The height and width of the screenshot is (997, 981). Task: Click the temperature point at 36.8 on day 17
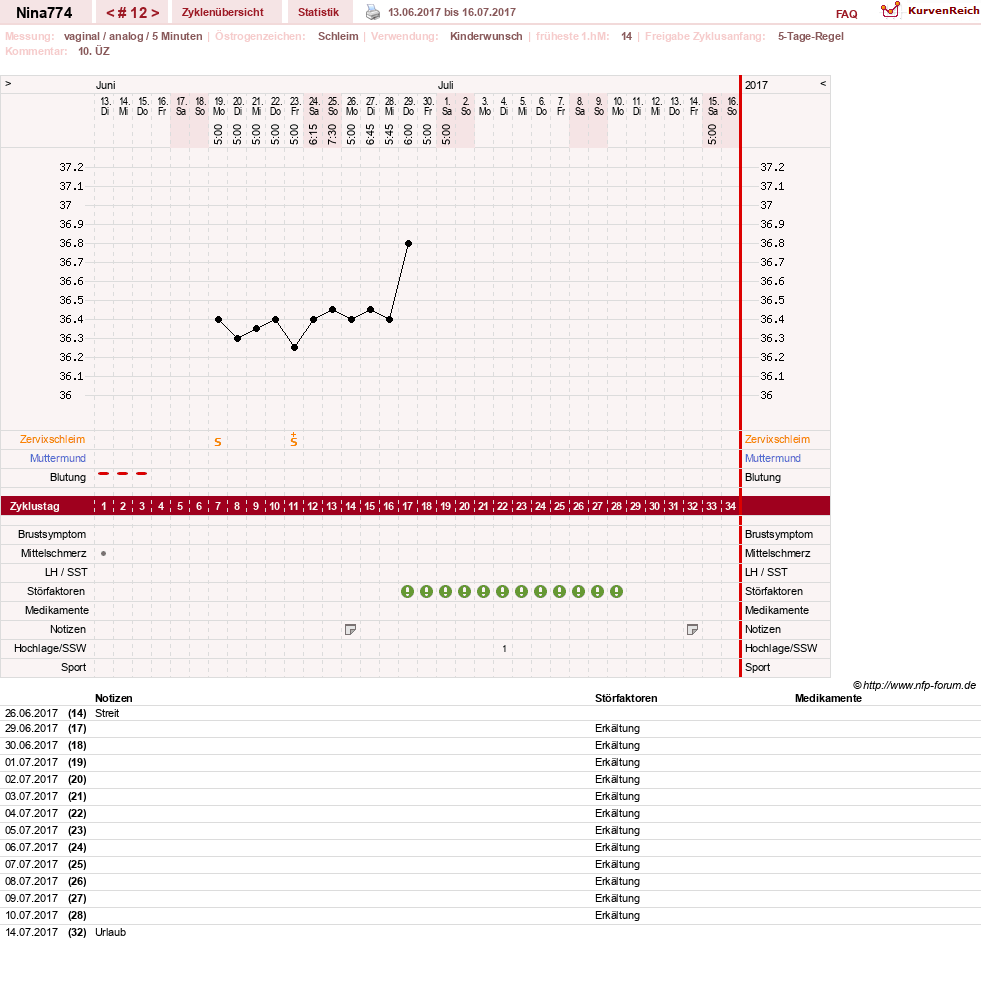coord(408,244)
